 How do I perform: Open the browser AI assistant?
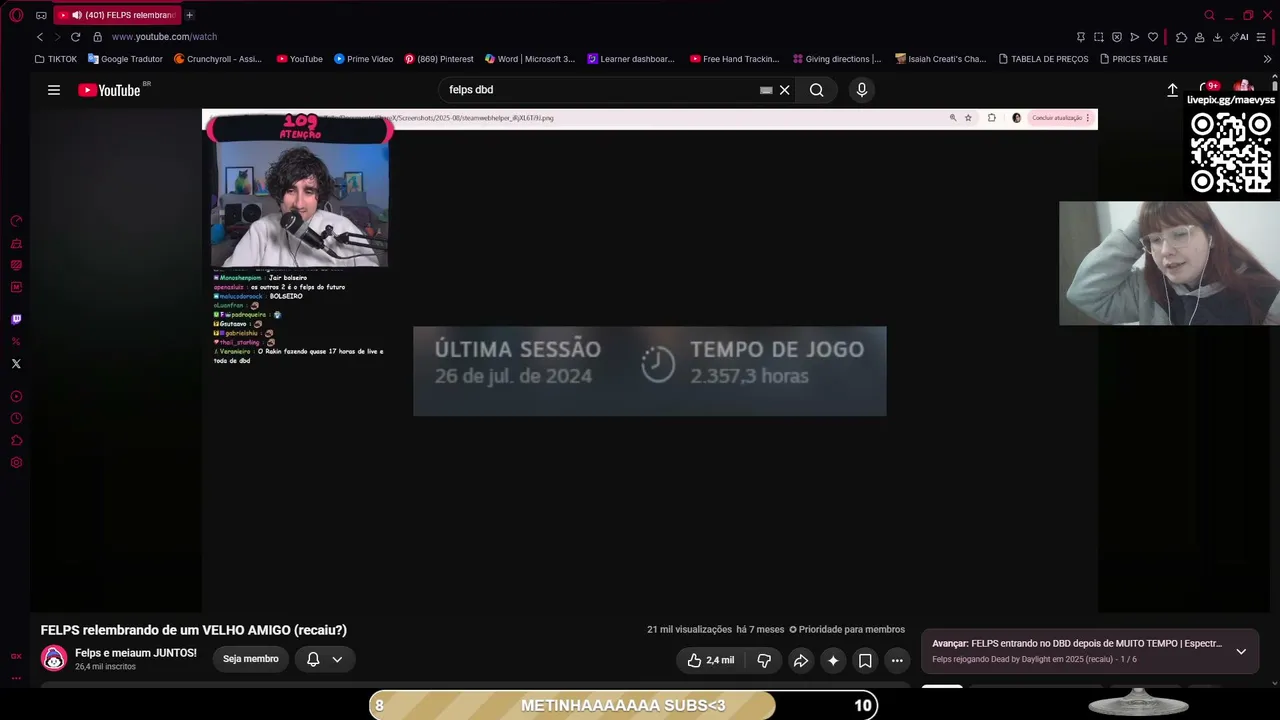tap(1239, 37)
